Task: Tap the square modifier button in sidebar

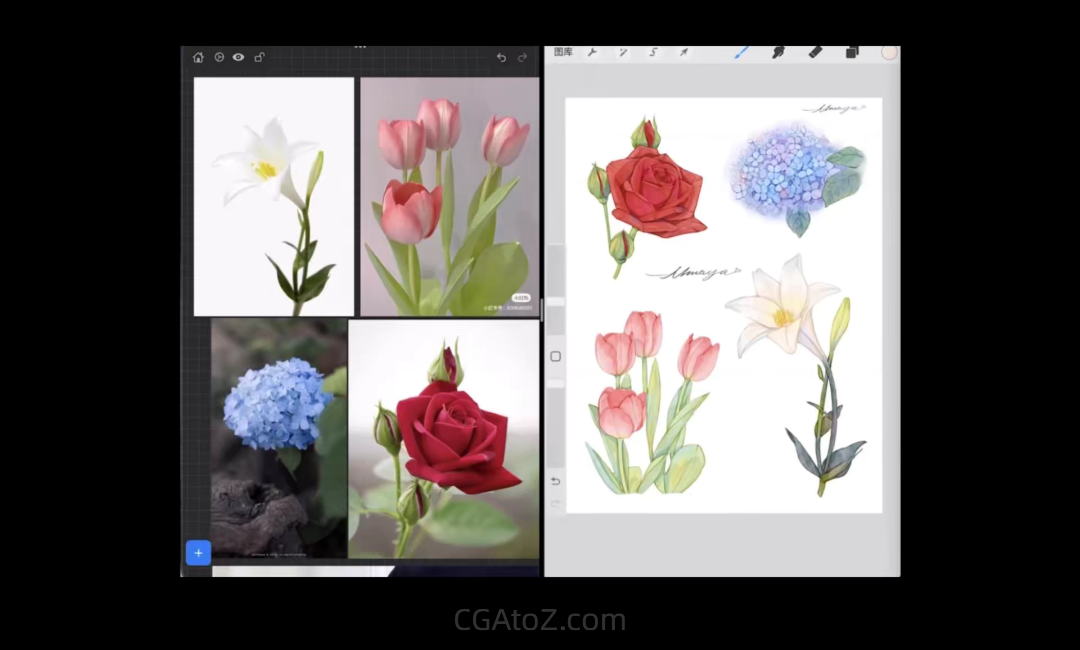Action: (556, 356)
